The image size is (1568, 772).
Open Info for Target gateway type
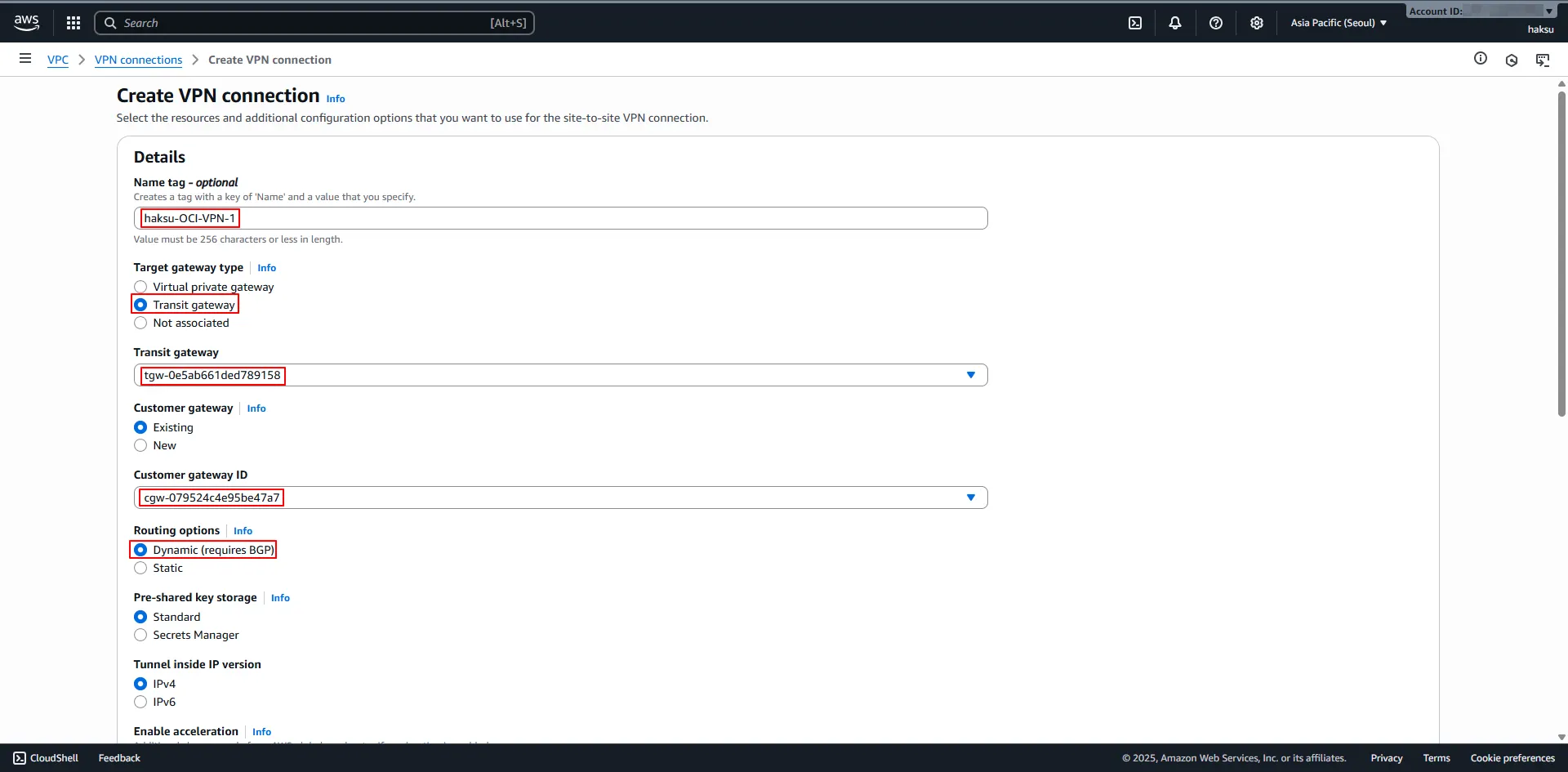pos(267,268)
